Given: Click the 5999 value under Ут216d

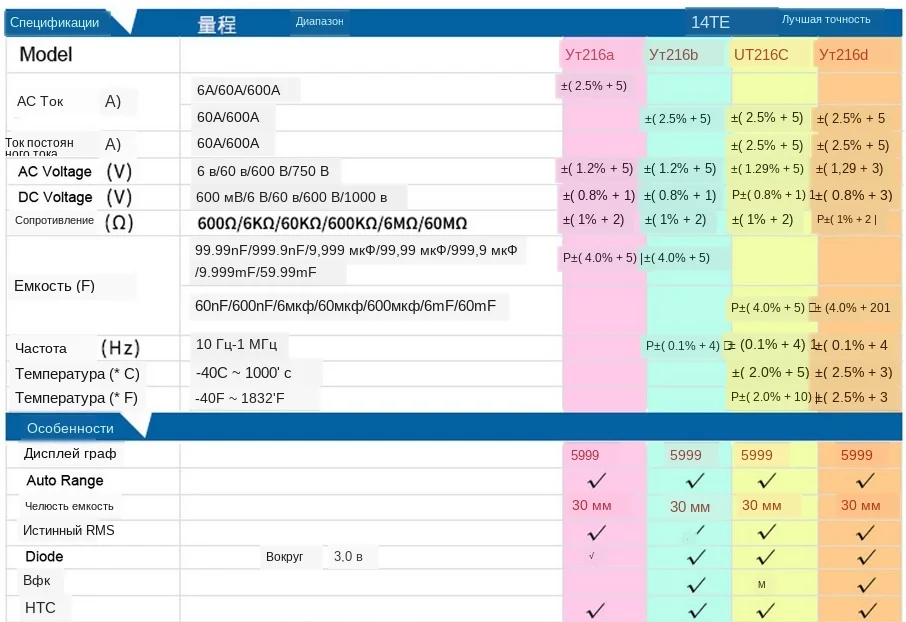Looking at the screenshot, I should click(x=856, y=456).
